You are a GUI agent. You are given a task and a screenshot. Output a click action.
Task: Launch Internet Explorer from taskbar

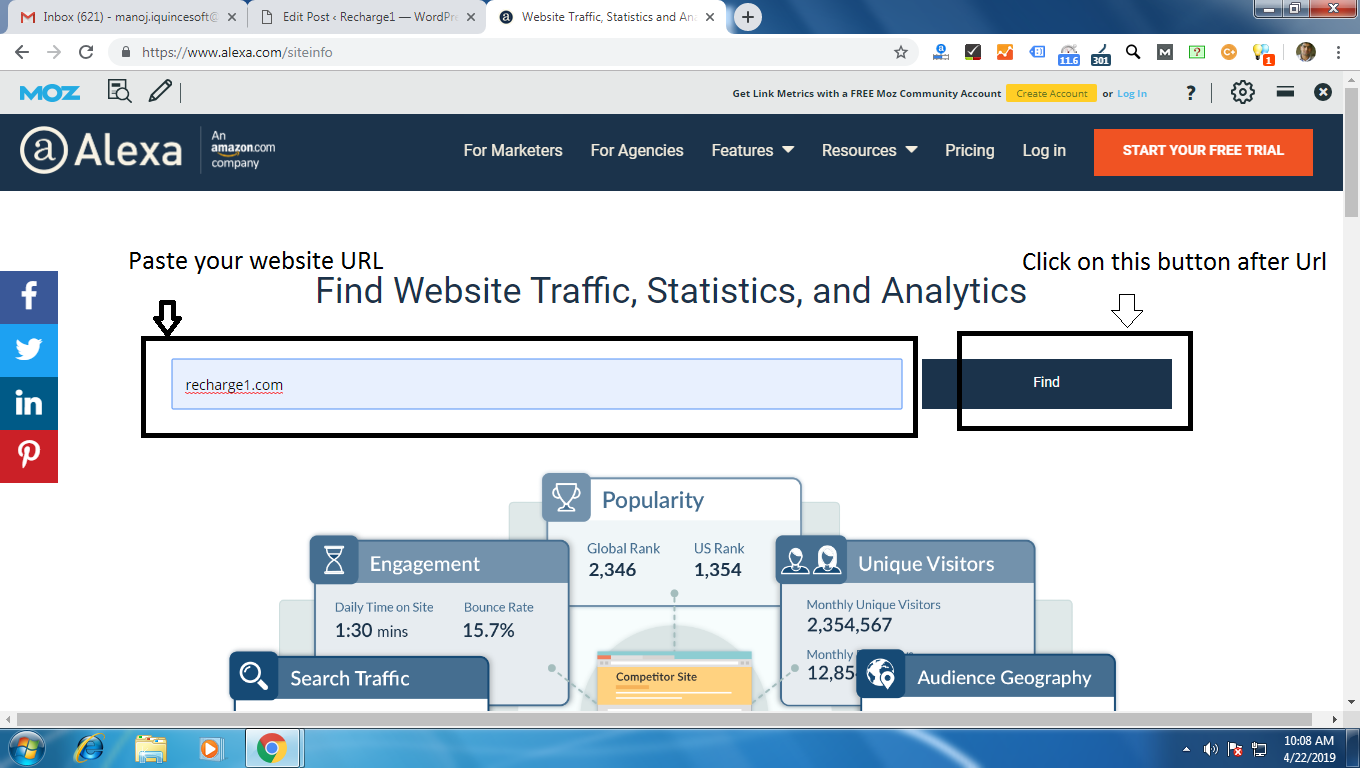pos(91,748)
